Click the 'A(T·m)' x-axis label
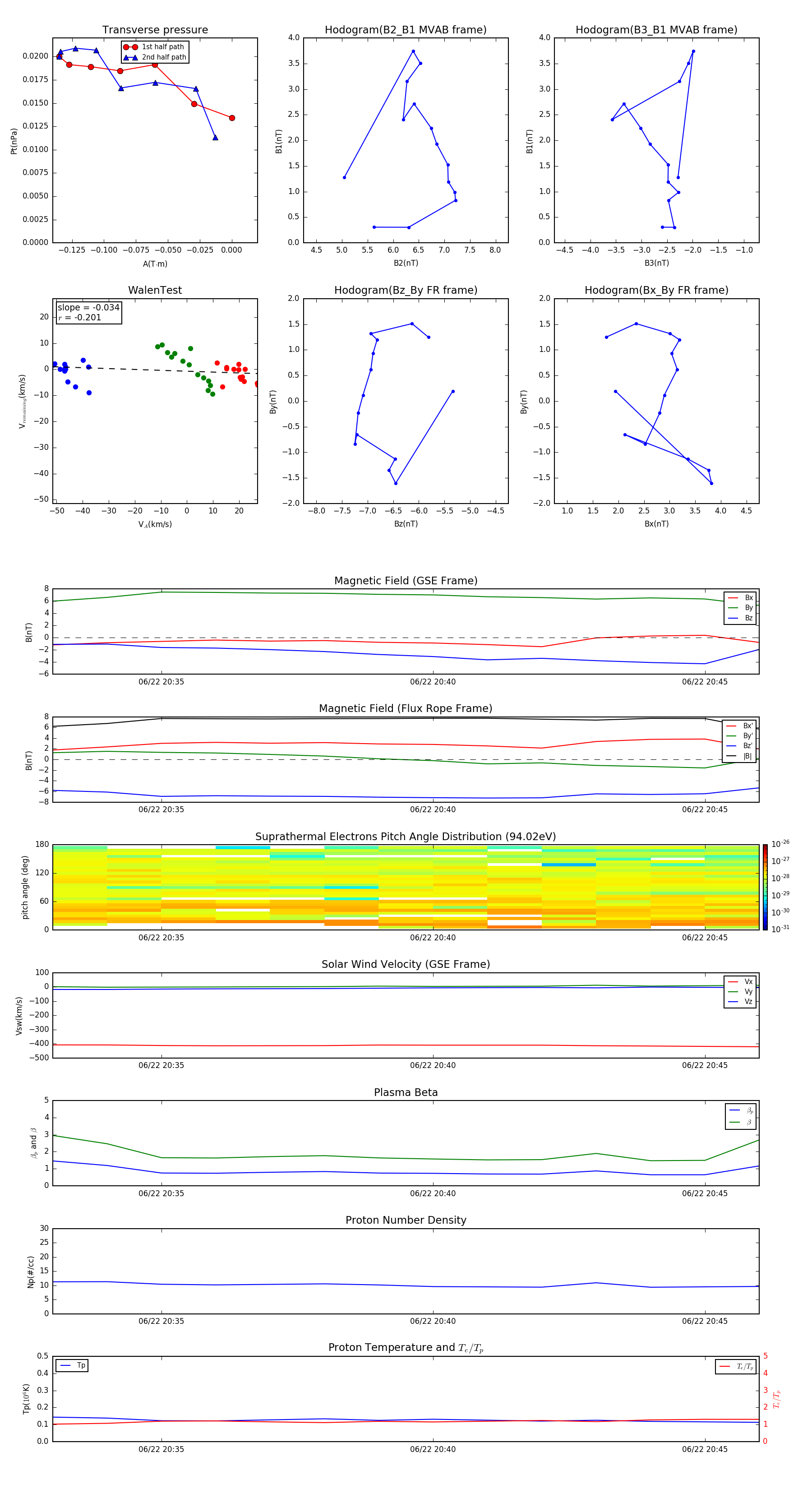This screenshot has width=812, height=1489. pyautogui.click(x=155, y=264)
